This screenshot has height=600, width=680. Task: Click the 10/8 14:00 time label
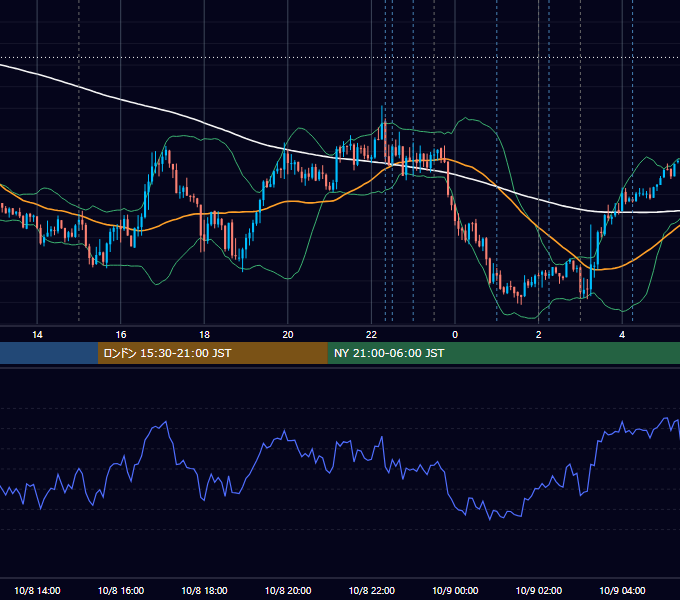pos(37,590)
